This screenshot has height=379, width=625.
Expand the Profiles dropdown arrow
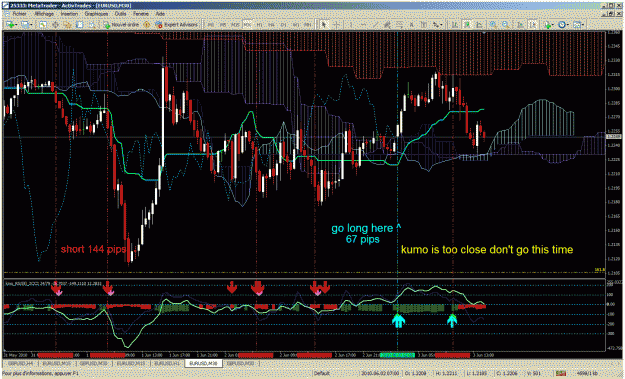32,25
